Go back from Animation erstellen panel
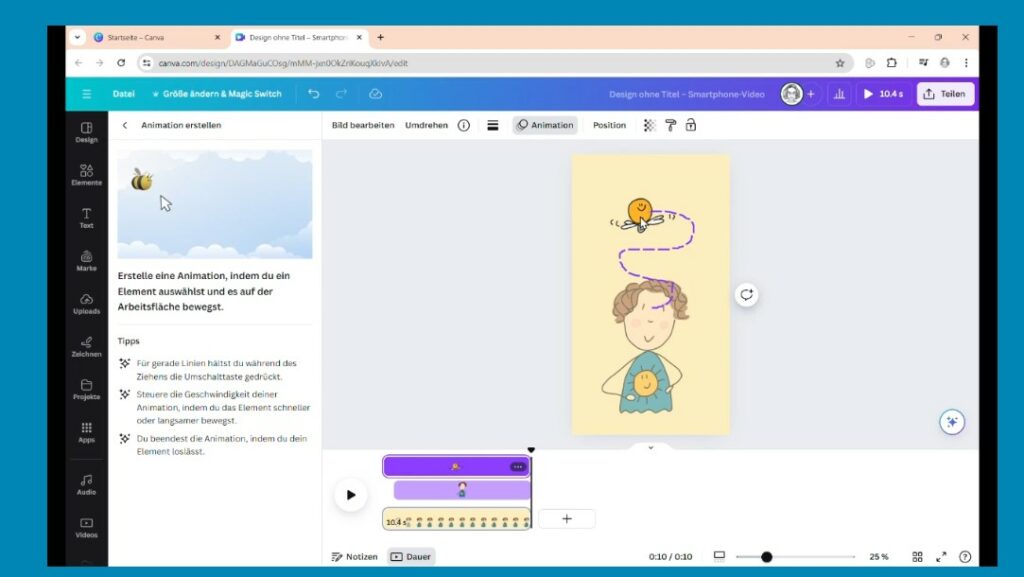The width and height of the screenshot is (1024, 577). pyautogui.click(x=125, y=125)
